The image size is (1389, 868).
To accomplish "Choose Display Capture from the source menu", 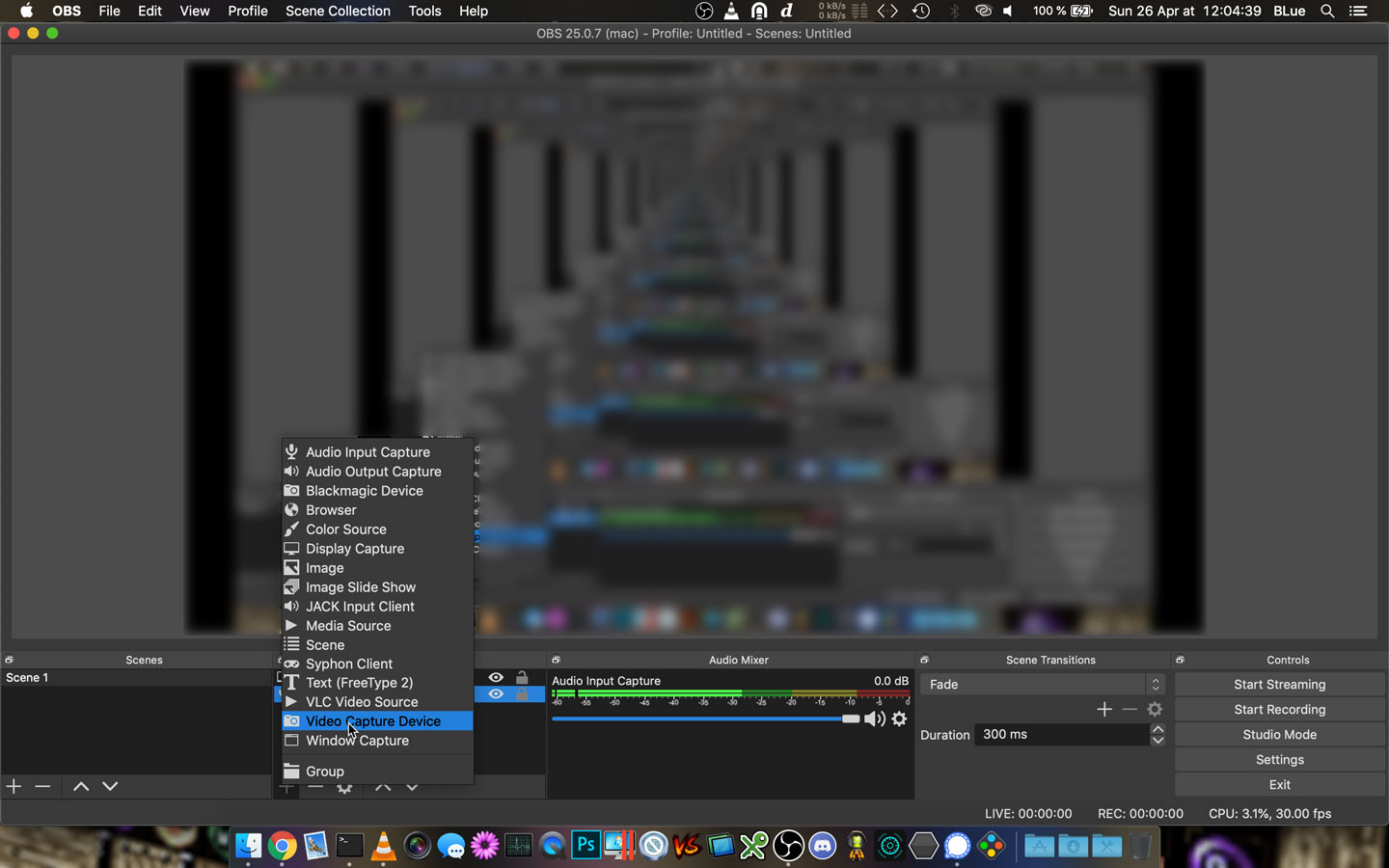I will click(377, 549).
